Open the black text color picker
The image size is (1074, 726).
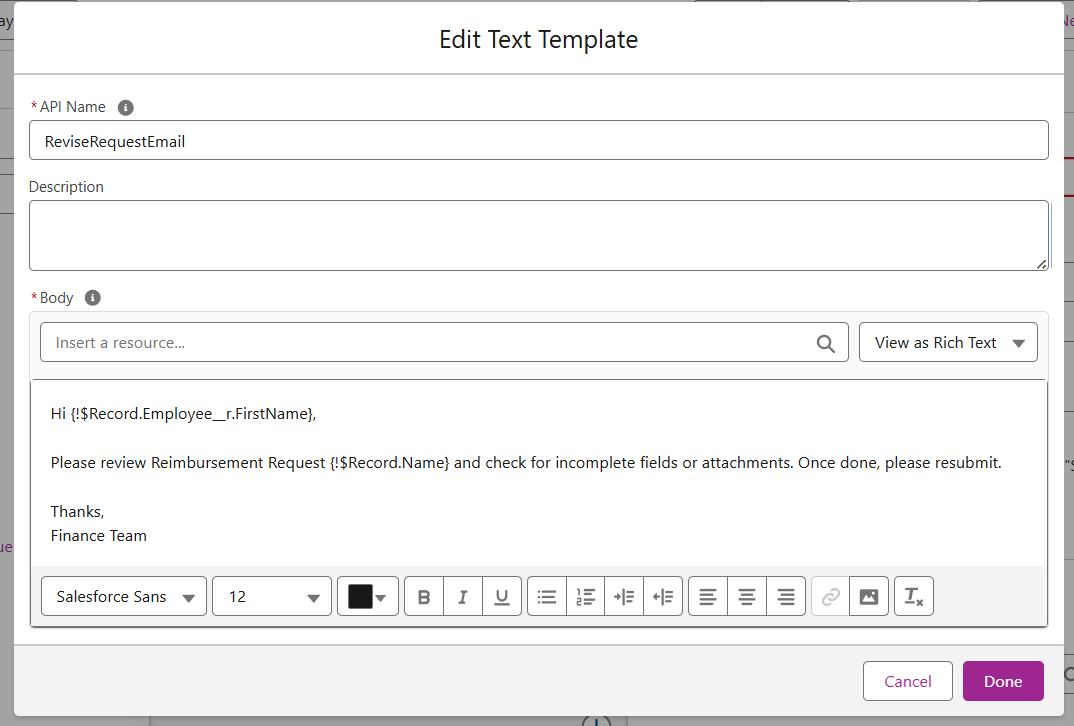click(368, 597)
